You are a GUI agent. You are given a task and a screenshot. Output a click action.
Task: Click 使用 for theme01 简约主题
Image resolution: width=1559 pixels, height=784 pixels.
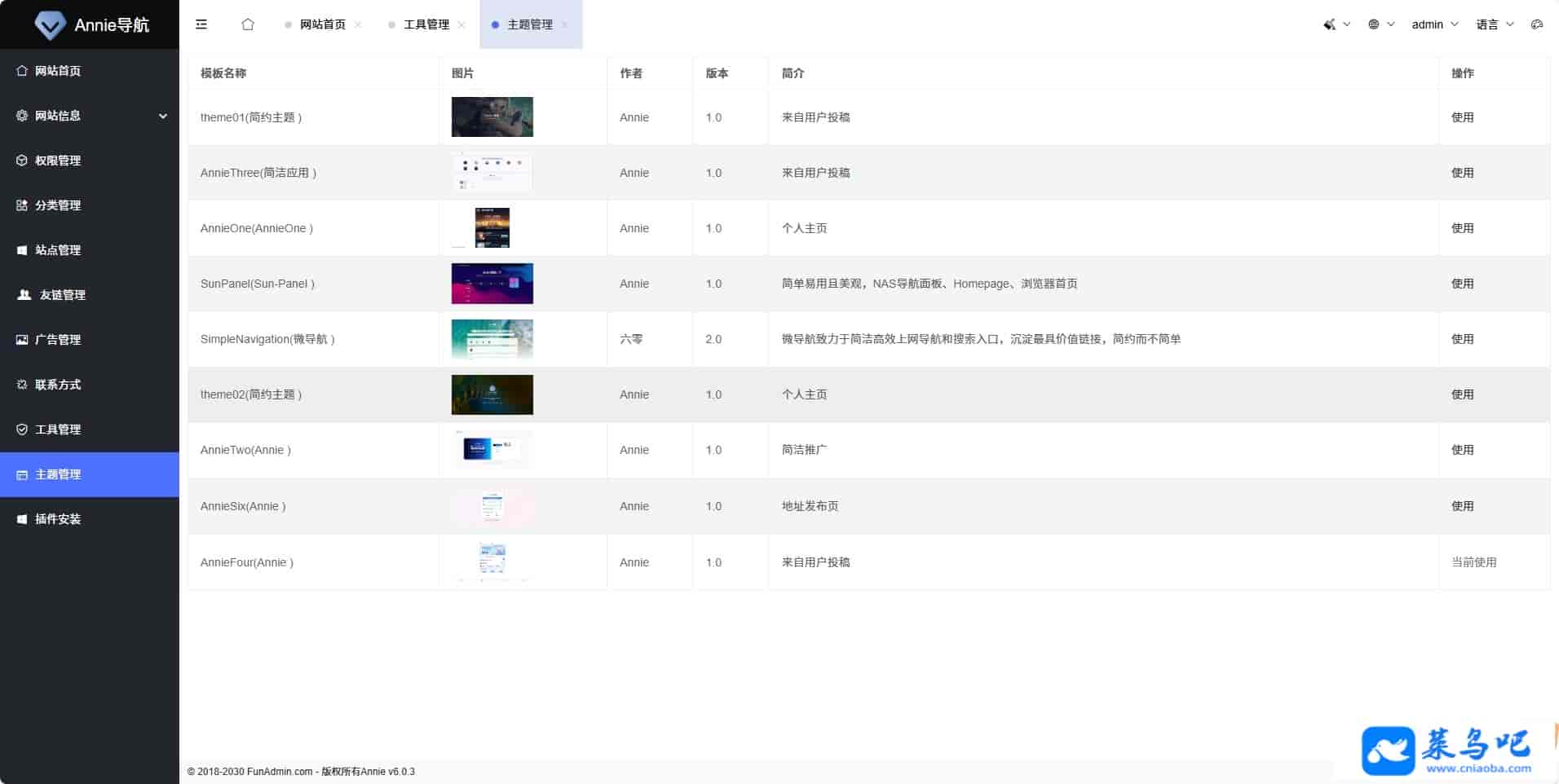[x=1462, y=117]
